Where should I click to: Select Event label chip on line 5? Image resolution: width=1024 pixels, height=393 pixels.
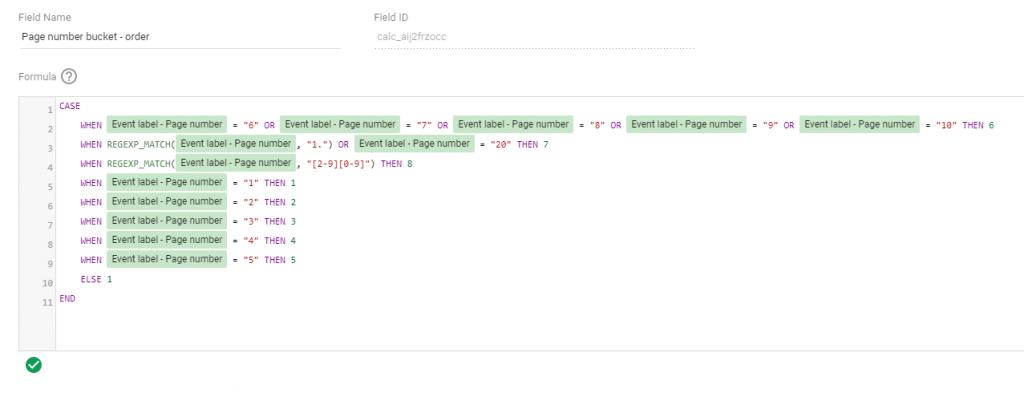(167, 182)
